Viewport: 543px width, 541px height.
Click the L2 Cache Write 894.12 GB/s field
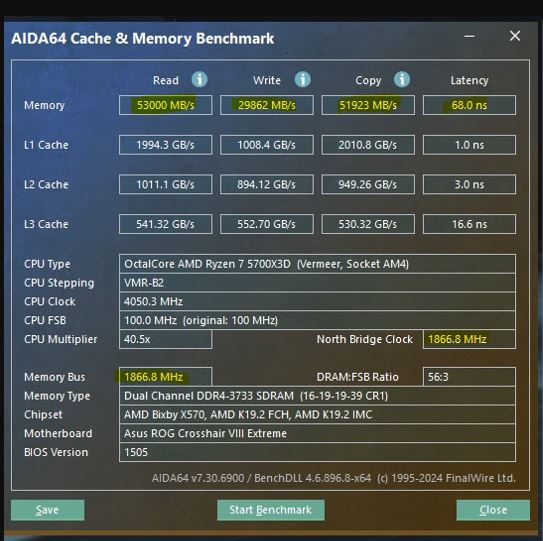tap(267, 184)
